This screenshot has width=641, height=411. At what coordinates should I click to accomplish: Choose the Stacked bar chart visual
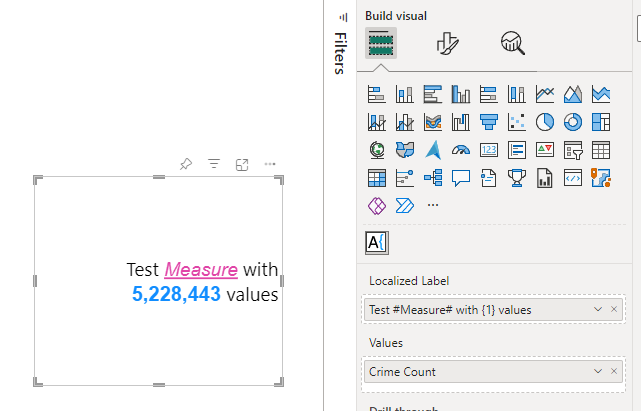click(x=377, y=94)
